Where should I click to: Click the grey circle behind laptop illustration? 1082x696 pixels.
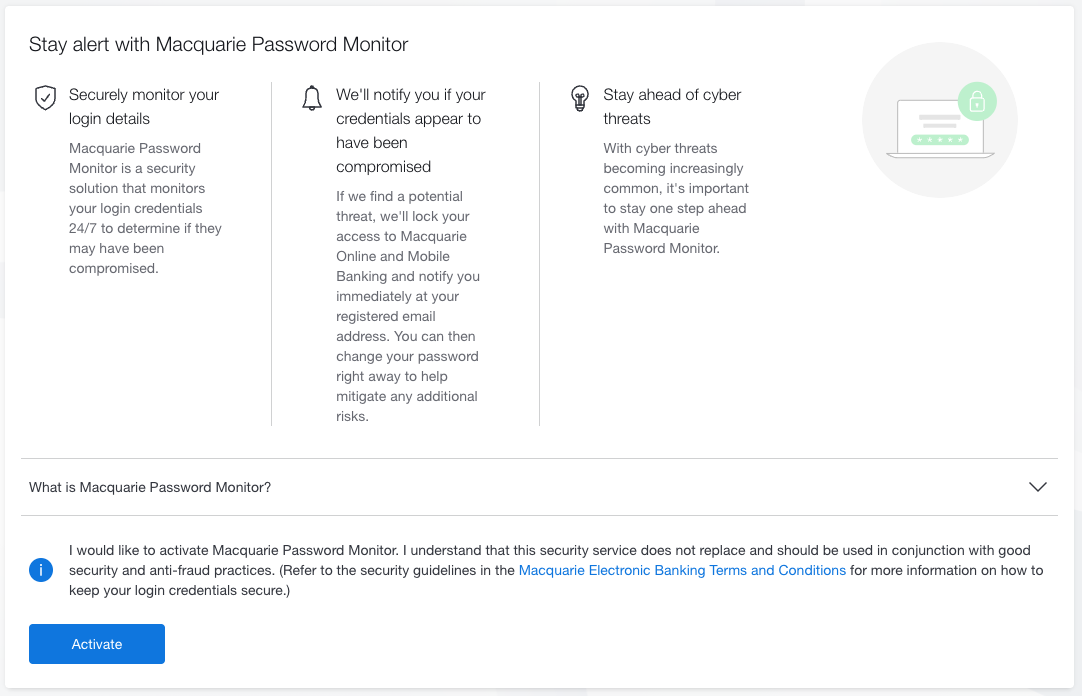(940, 120)
